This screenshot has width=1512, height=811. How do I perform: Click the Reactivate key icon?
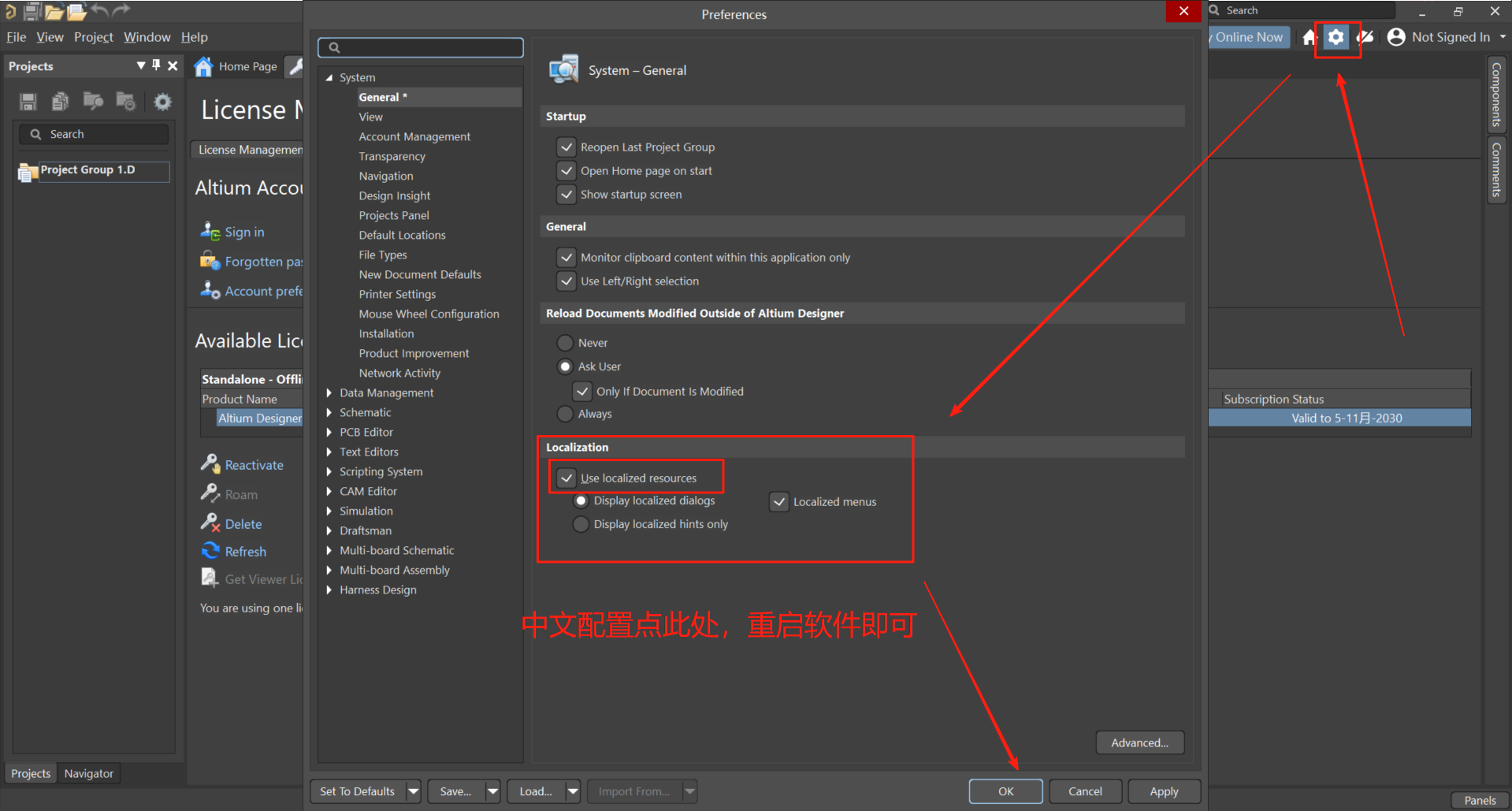coord(210,463)
